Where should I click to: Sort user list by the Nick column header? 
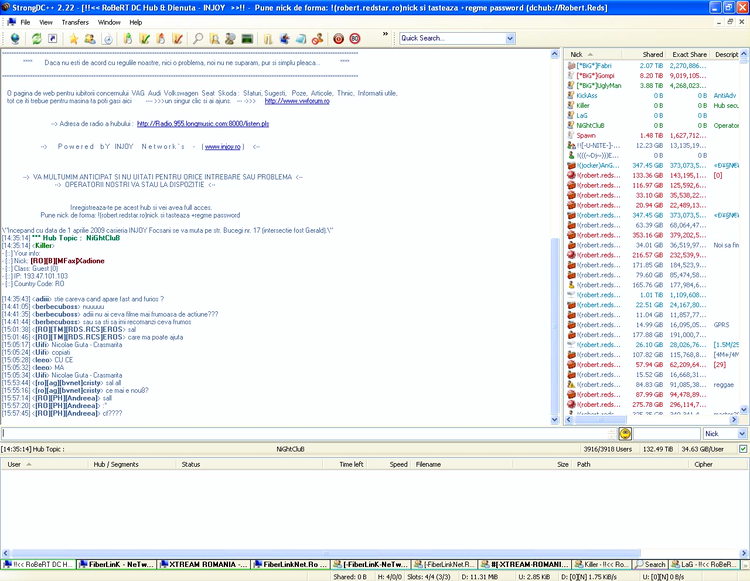click(593, 55)
